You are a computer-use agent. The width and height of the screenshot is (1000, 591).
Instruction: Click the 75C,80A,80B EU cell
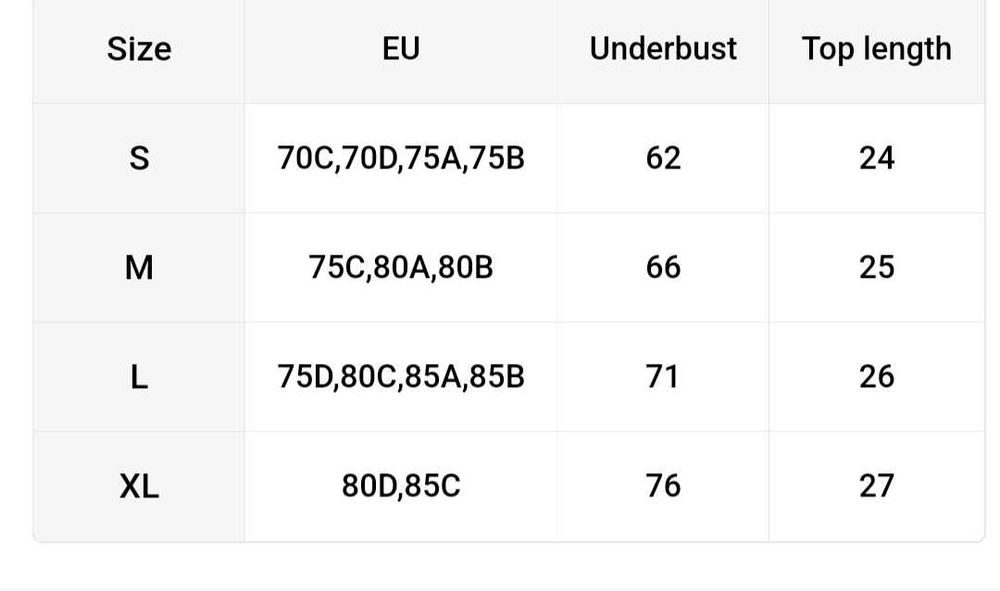401,267
